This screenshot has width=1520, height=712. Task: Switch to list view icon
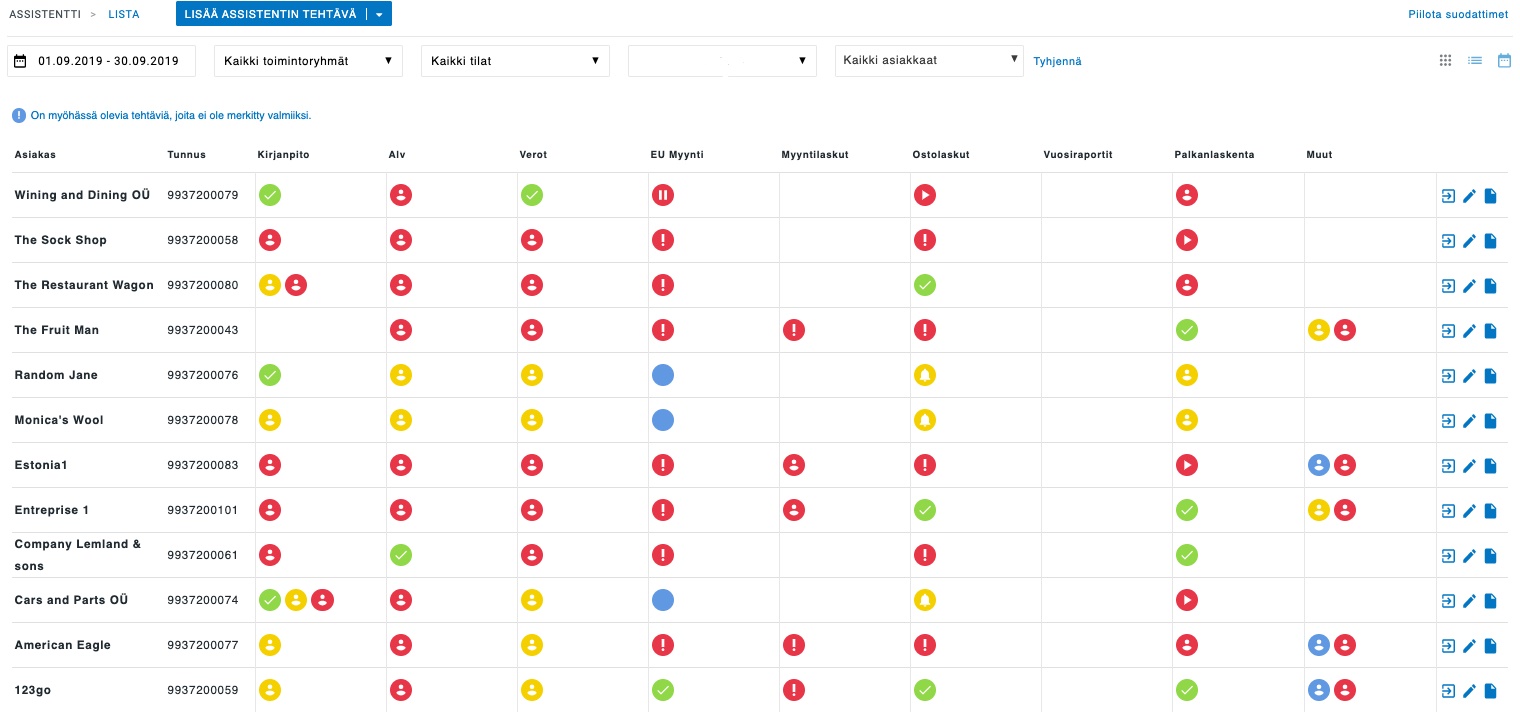(1474, 60)
